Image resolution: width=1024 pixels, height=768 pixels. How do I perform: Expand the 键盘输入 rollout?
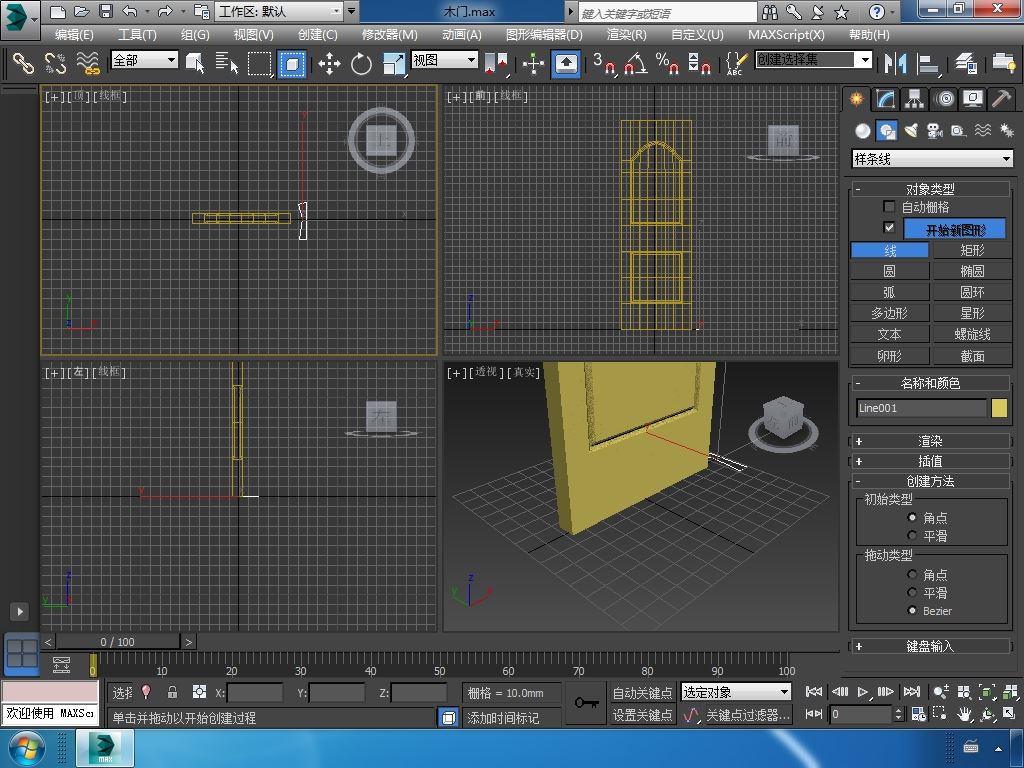(x=930, y=646)
